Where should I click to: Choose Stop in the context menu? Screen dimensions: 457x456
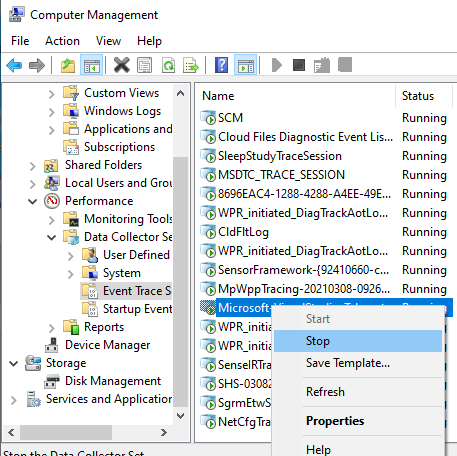click(358, 341)
